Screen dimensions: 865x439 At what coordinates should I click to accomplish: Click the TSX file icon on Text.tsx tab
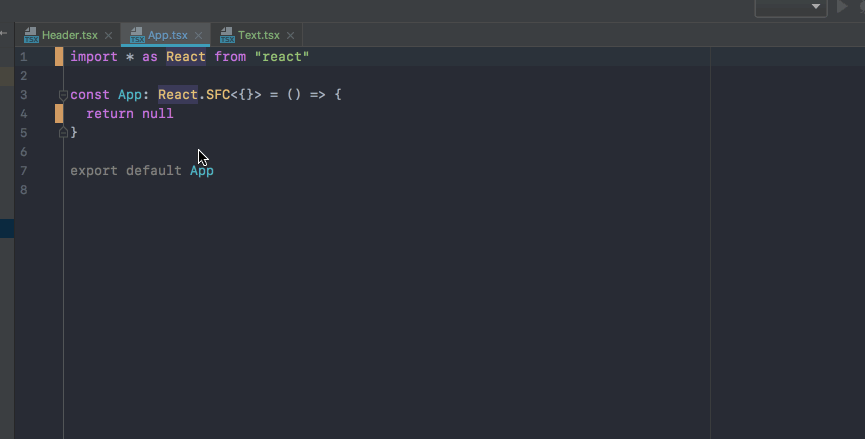(x=227, y=35)
